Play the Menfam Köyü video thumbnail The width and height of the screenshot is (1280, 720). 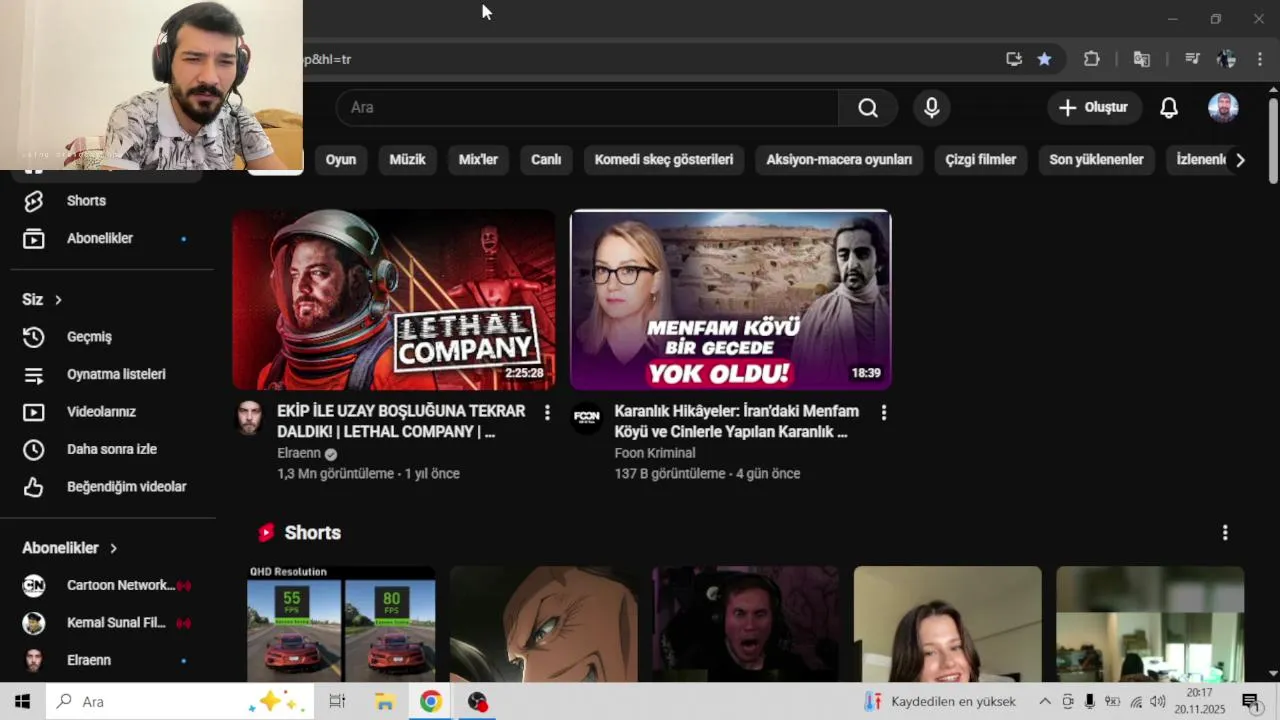tap(730, 299)
